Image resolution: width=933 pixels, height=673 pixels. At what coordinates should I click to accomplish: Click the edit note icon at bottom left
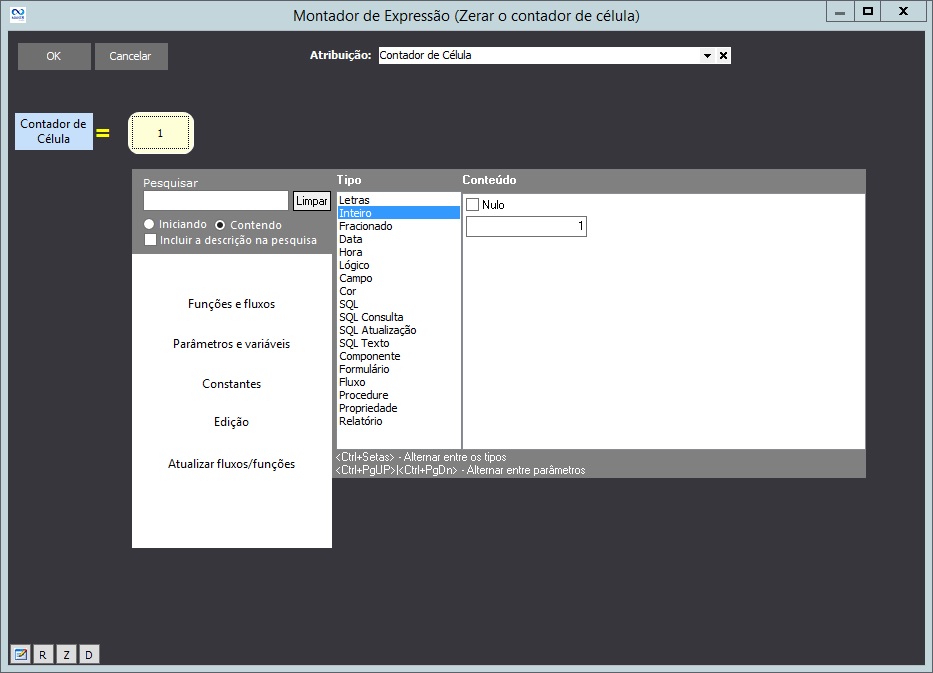tap(19, 654)
